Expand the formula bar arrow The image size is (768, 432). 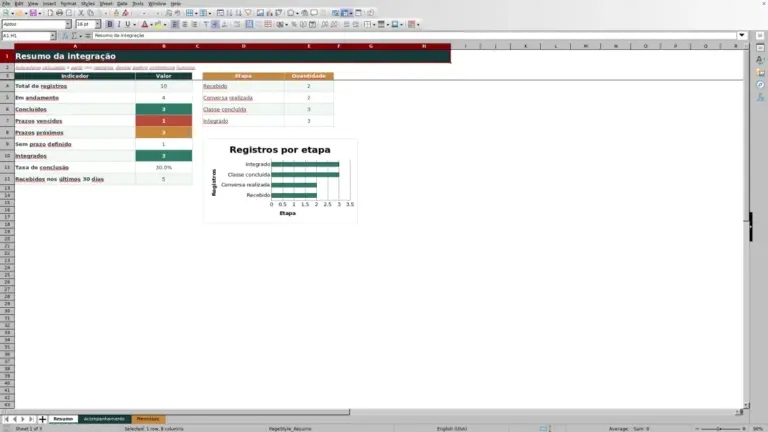point(742,35)
